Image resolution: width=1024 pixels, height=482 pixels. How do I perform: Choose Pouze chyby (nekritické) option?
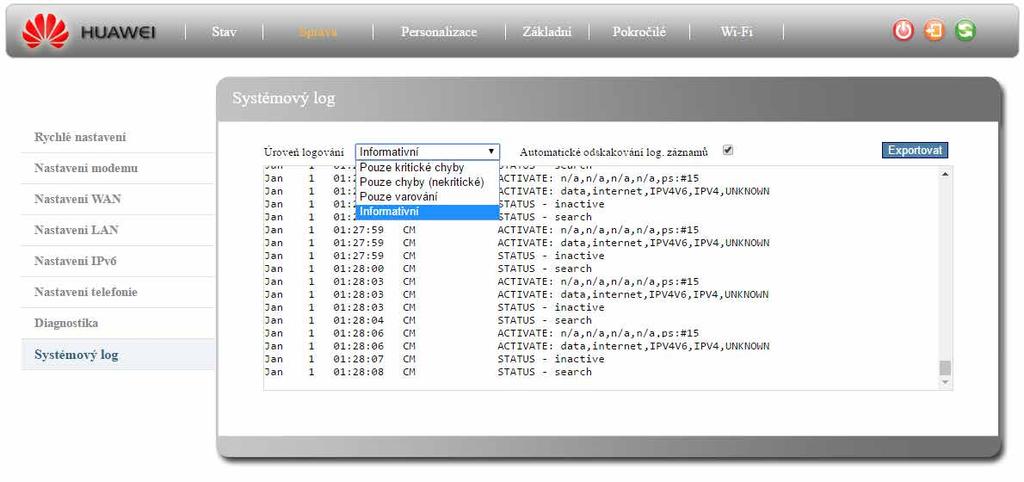tap(428, 182)
